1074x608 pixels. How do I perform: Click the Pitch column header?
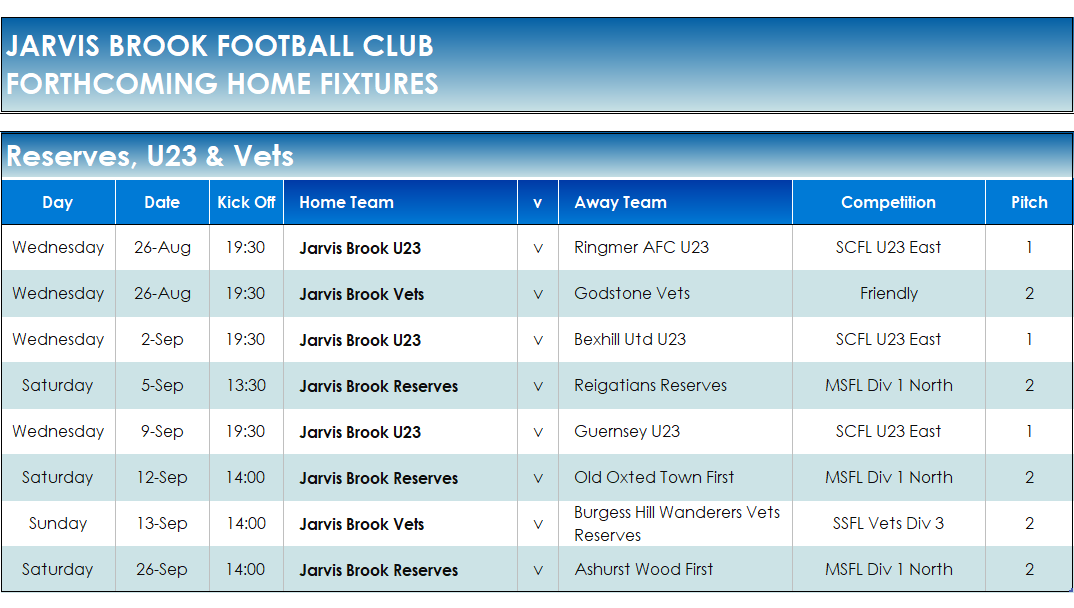click(1029, 202)
